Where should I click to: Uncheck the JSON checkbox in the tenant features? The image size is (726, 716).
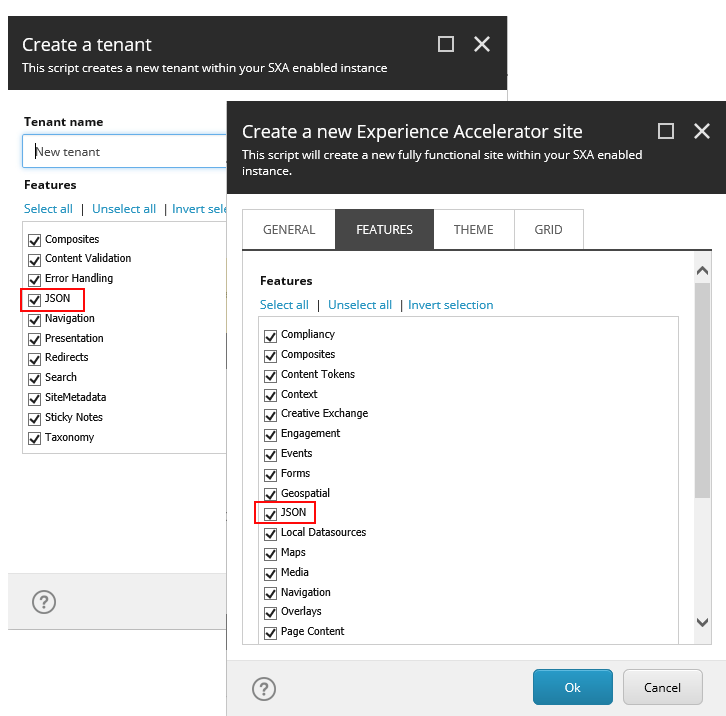click(x=35, y=299)
